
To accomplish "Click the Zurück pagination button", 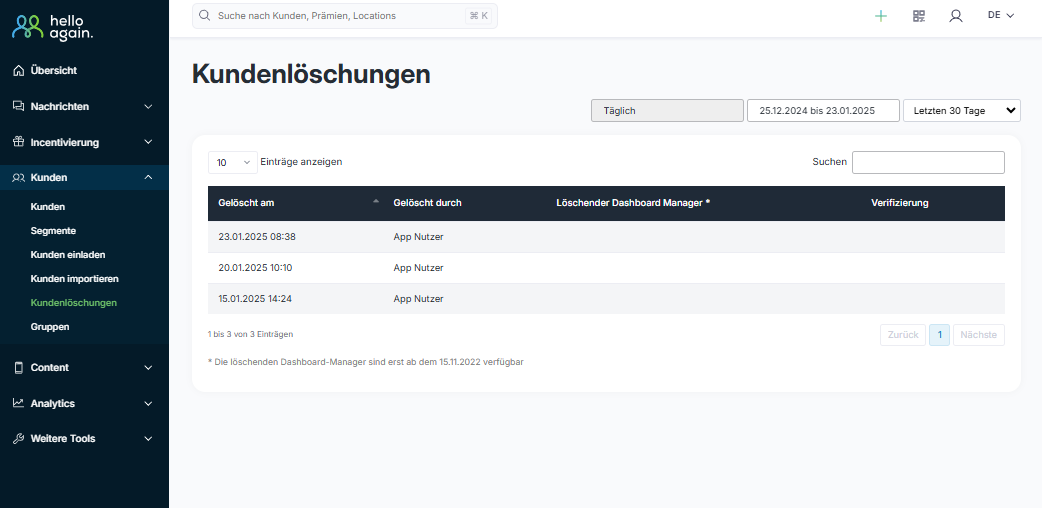I will pyautogui.click(x=903, y=335).
